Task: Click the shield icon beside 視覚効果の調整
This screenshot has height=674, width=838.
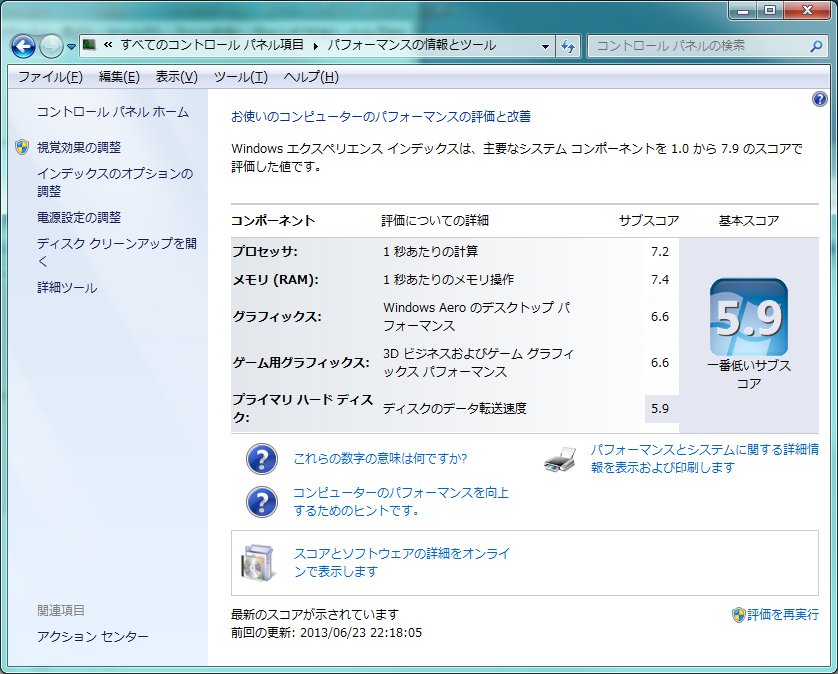Action: [22, 147]
